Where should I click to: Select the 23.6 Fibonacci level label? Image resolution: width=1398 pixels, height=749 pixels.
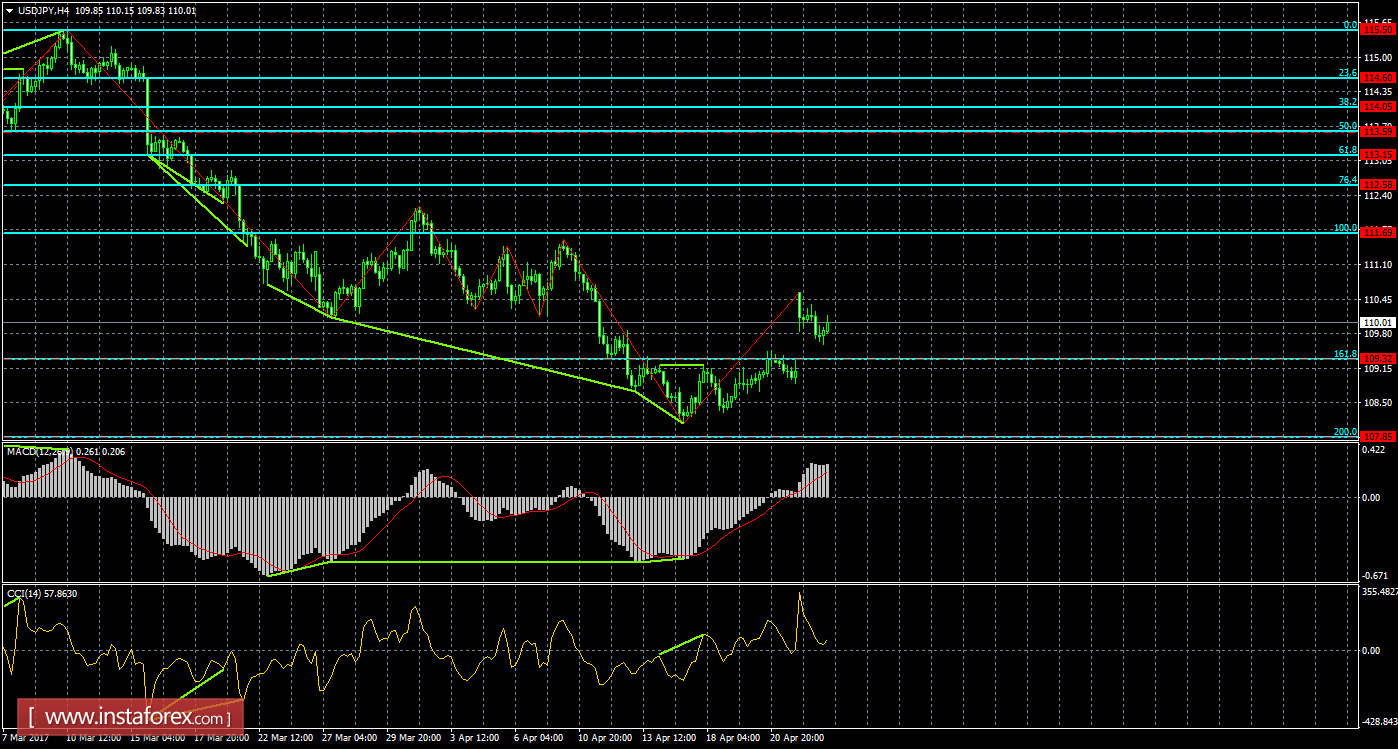[1347, 73]
